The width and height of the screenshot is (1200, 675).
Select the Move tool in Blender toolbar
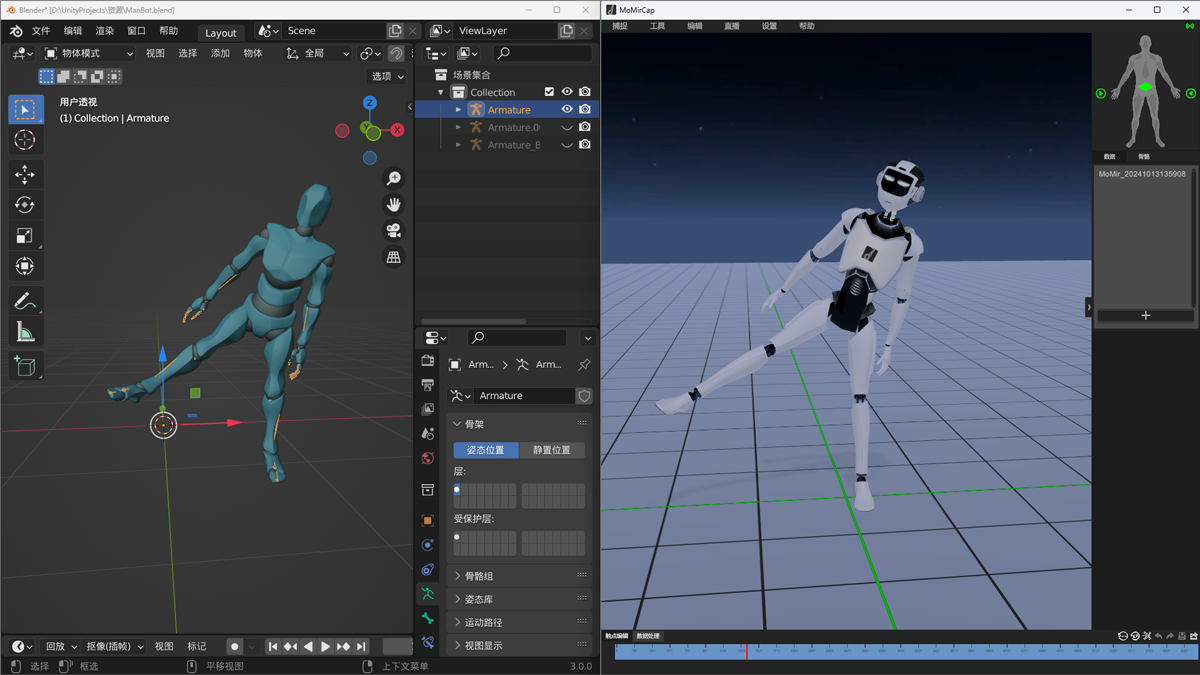[26, 173]
